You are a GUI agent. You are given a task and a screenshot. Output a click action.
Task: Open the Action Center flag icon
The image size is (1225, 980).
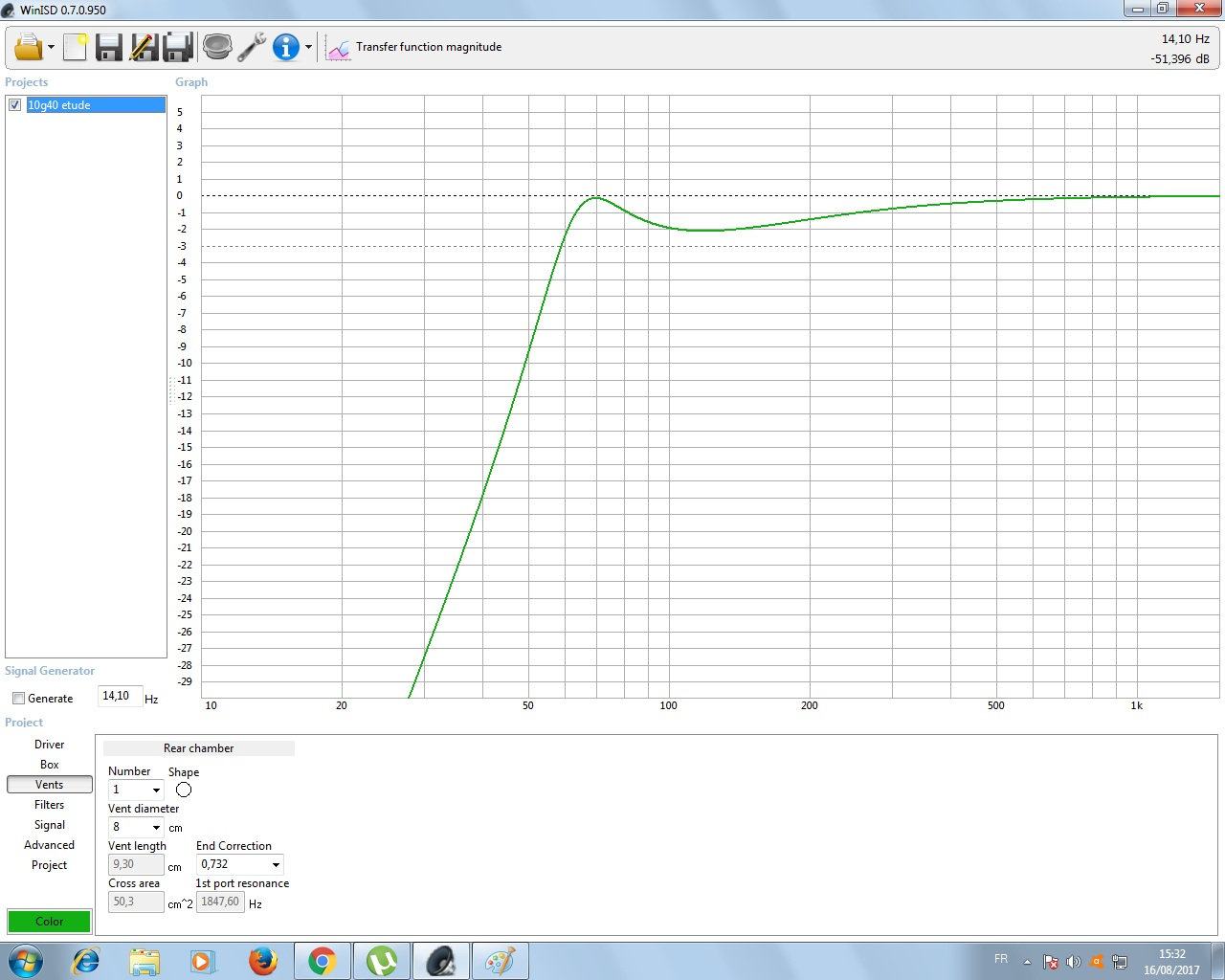(x=1050, y=962)
